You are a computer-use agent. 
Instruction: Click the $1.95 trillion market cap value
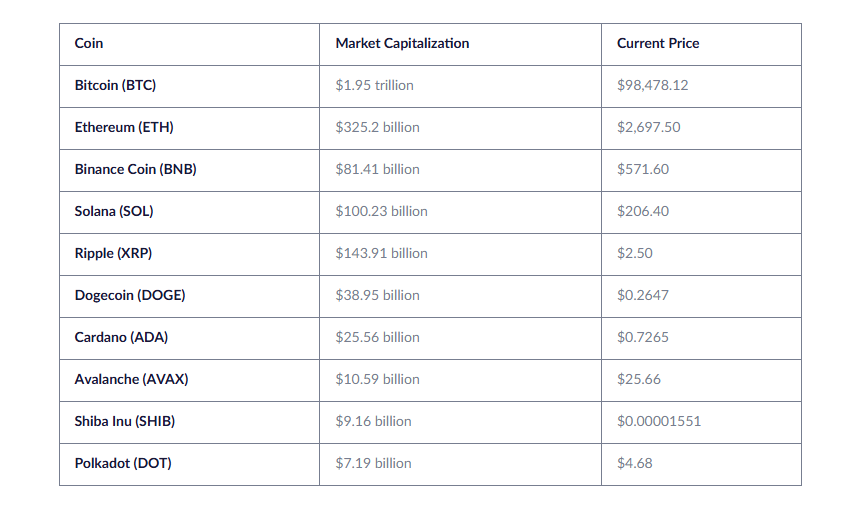coord(374,86)
